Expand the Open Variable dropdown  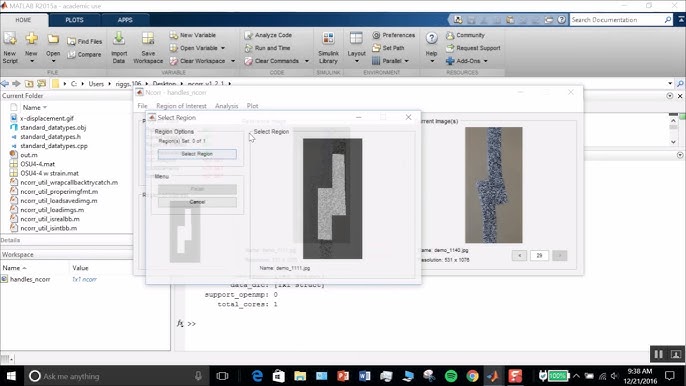223,48
